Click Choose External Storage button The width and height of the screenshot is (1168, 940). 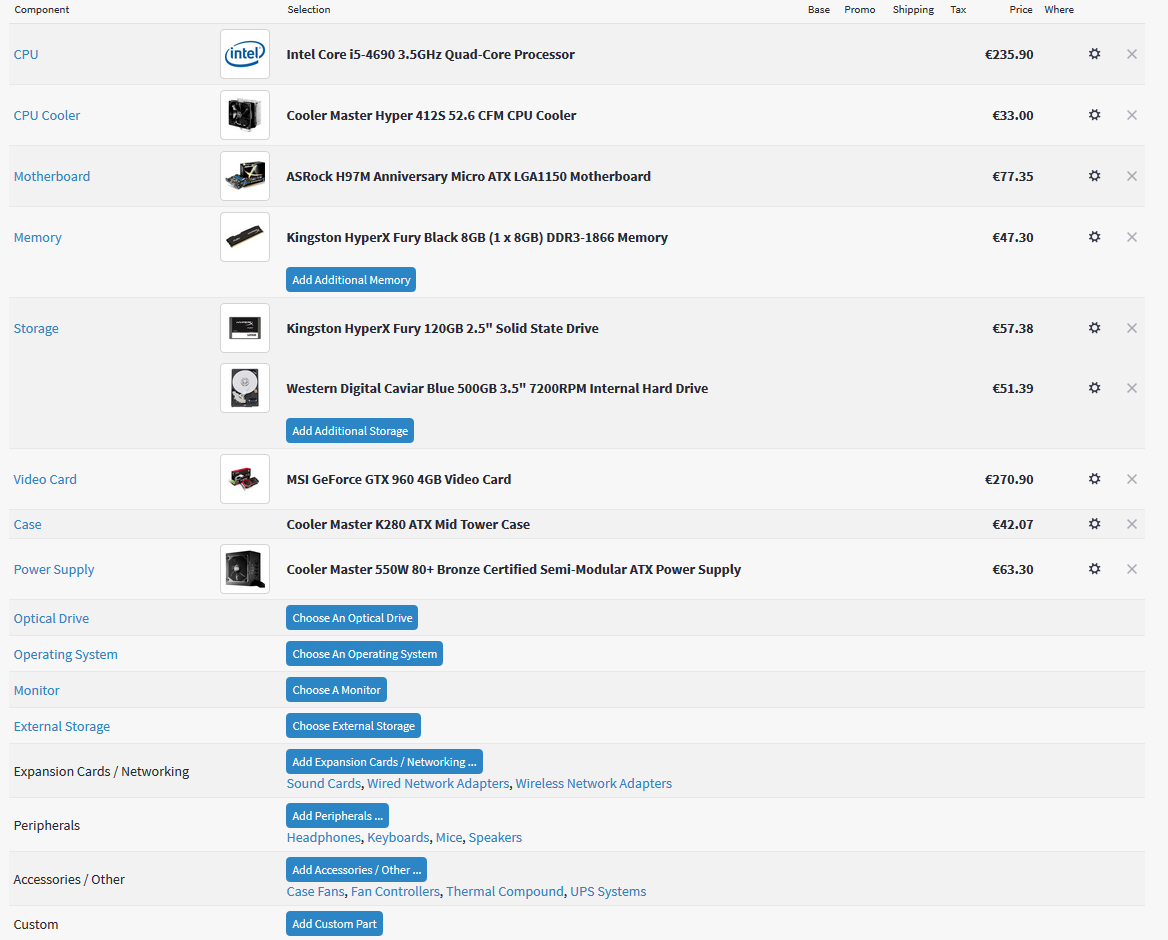point(354,725)
